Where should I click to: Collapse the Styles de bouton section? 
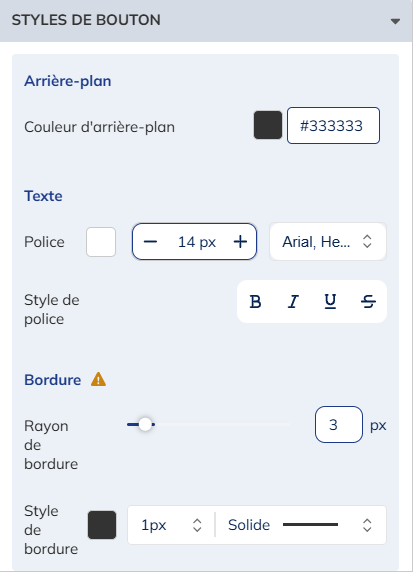(x=395, y=21)
